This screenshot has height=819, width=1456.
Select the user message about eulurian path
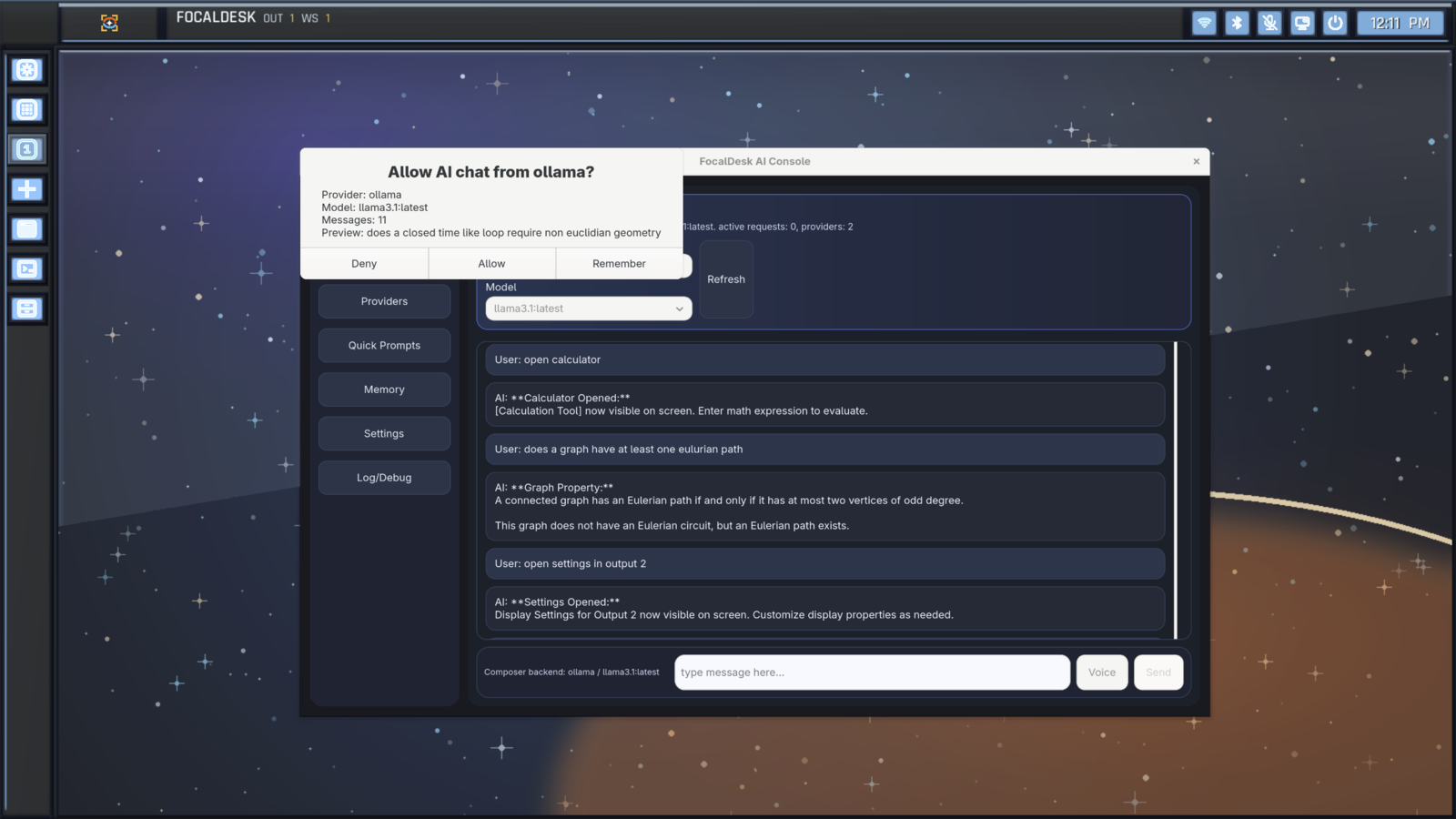pos(824,449)
